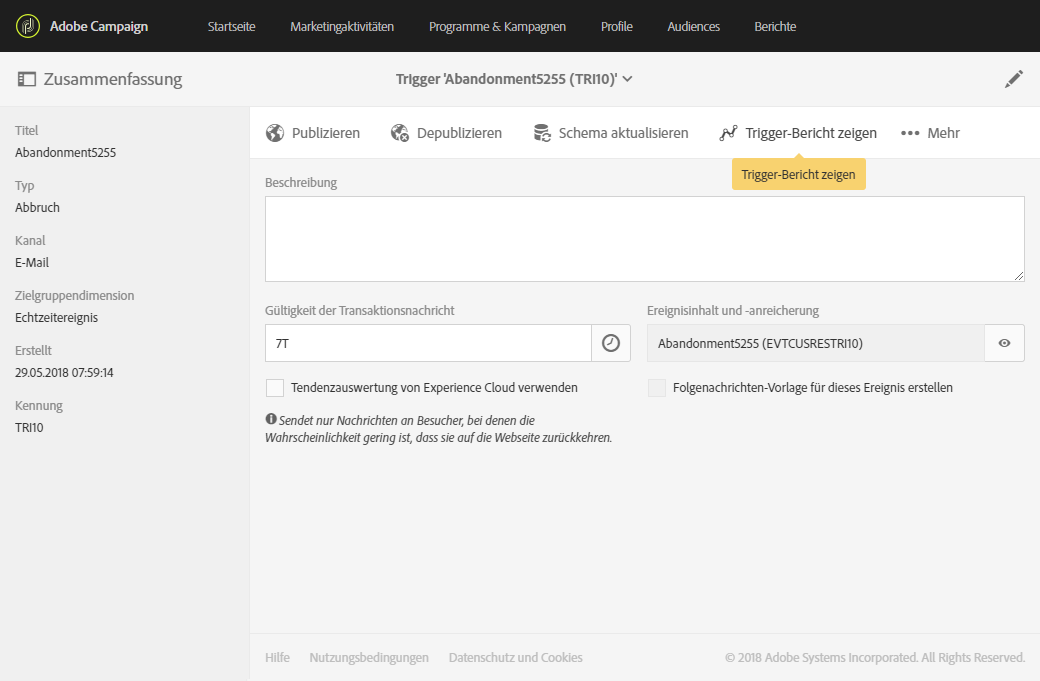1040x681 pixels.
Task: Click the Depublizieren globe icon
Action: pos(400,133)
